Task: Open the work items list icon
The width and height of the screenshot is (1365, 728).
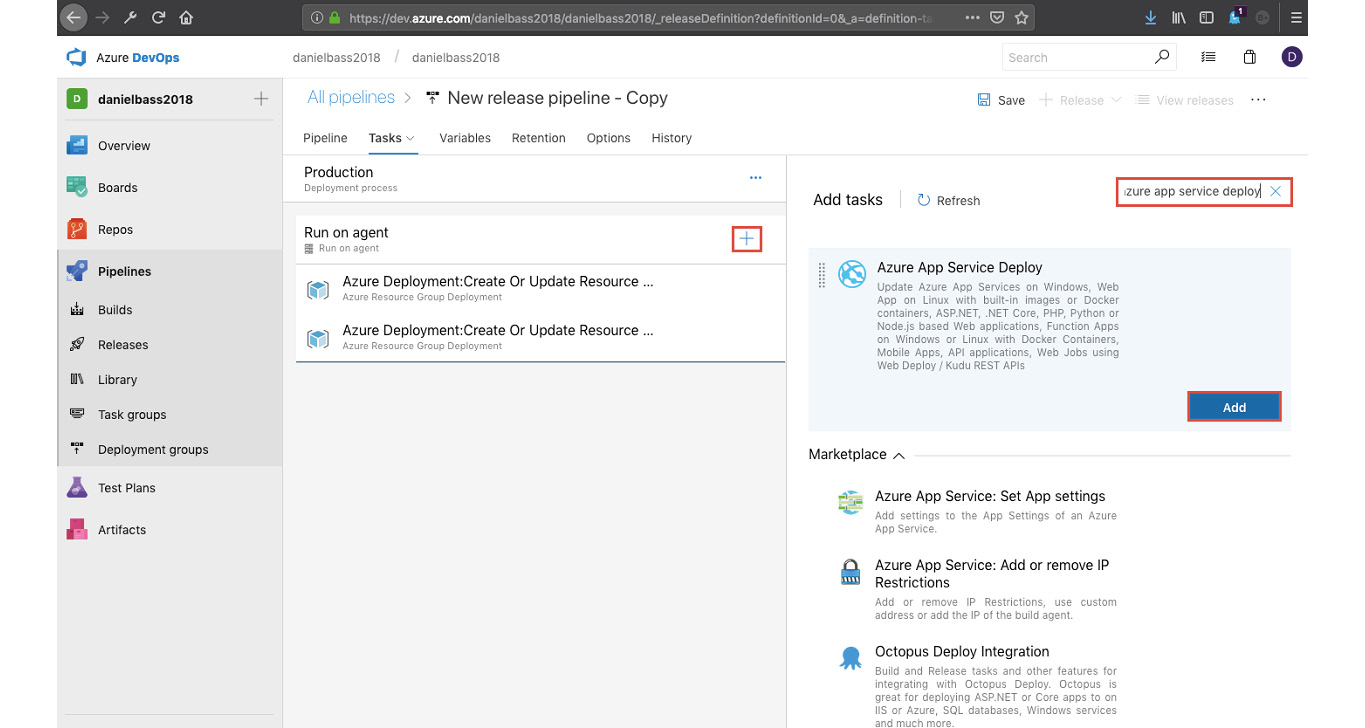Action: (x=1209, y=57)
